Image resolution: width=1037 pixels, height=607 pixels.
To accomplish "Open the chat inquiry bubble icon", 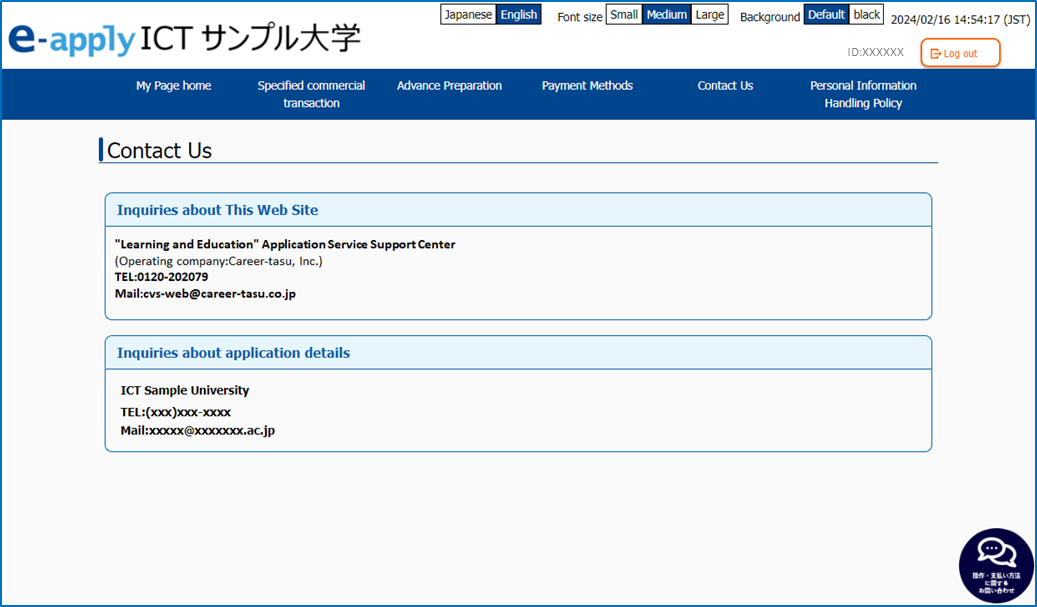I will pyautogui.click(x=996, y=565).
